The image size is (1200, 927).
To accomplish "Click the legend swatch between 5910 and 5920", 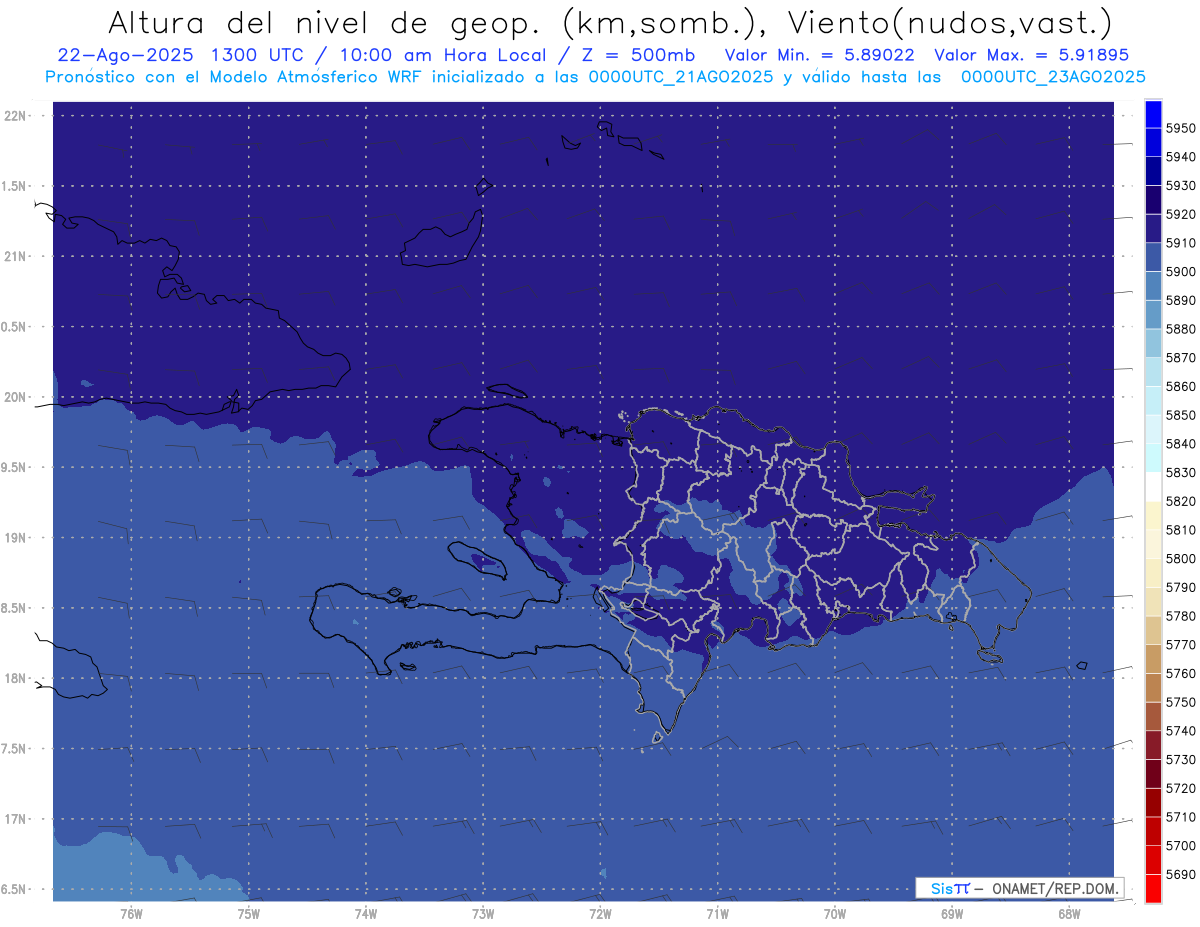I will tap(1153, 229).
